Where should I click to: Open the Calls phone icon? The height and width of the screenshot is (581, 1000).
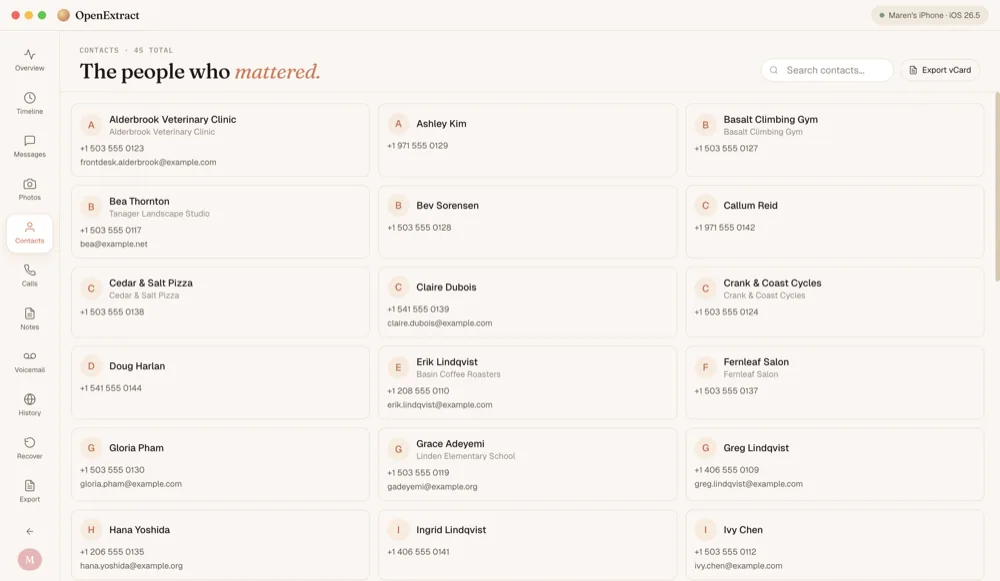tap(29, 270)
